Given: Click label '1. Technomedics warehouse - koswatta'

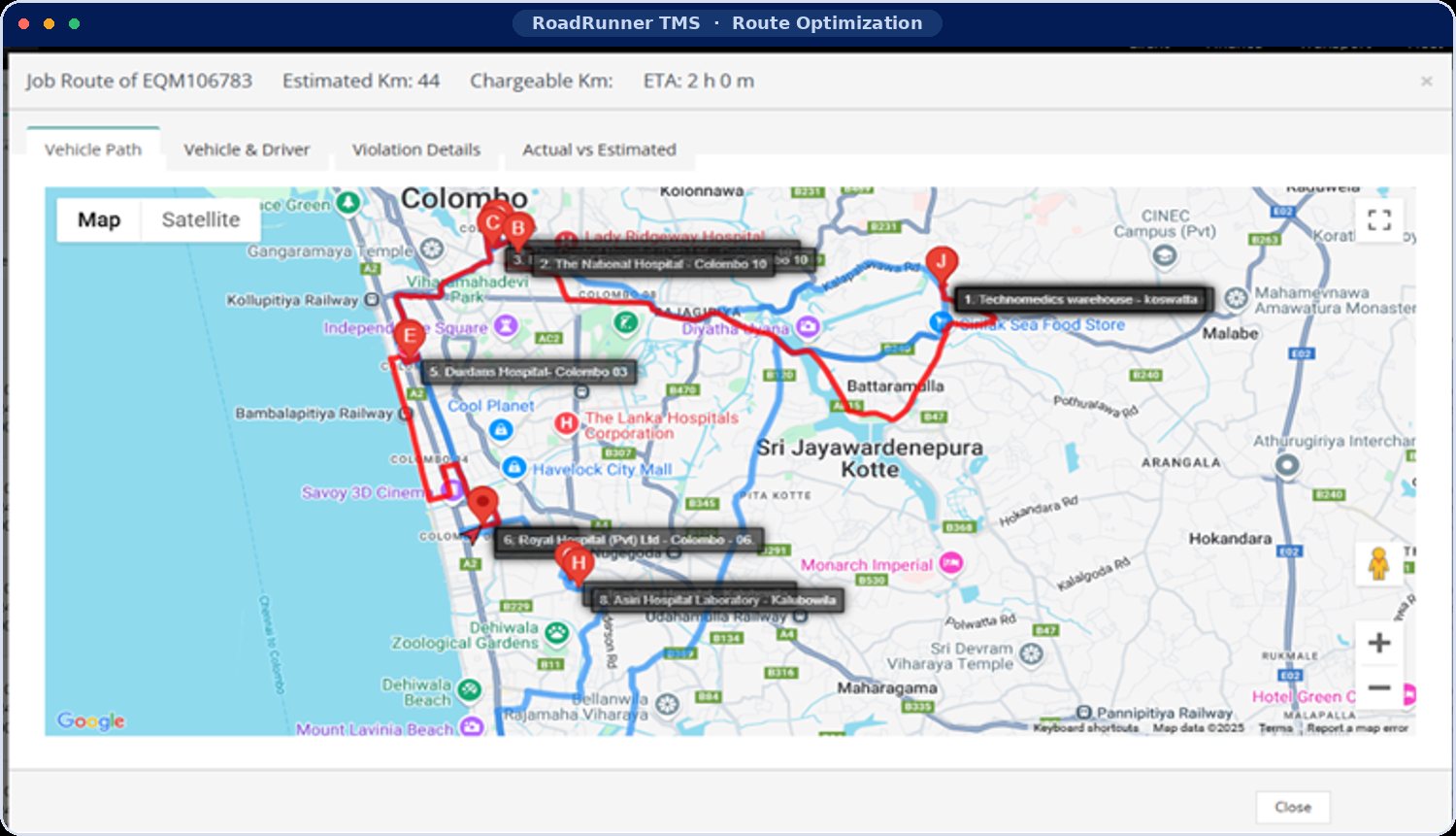Looking at the screenshot, I should point(1080,299).
